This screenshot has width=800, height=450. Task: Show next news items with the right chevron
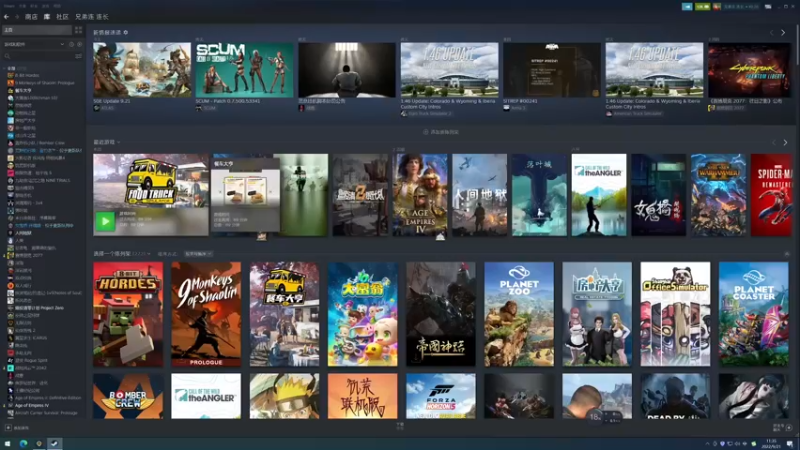tap(783, 33)
